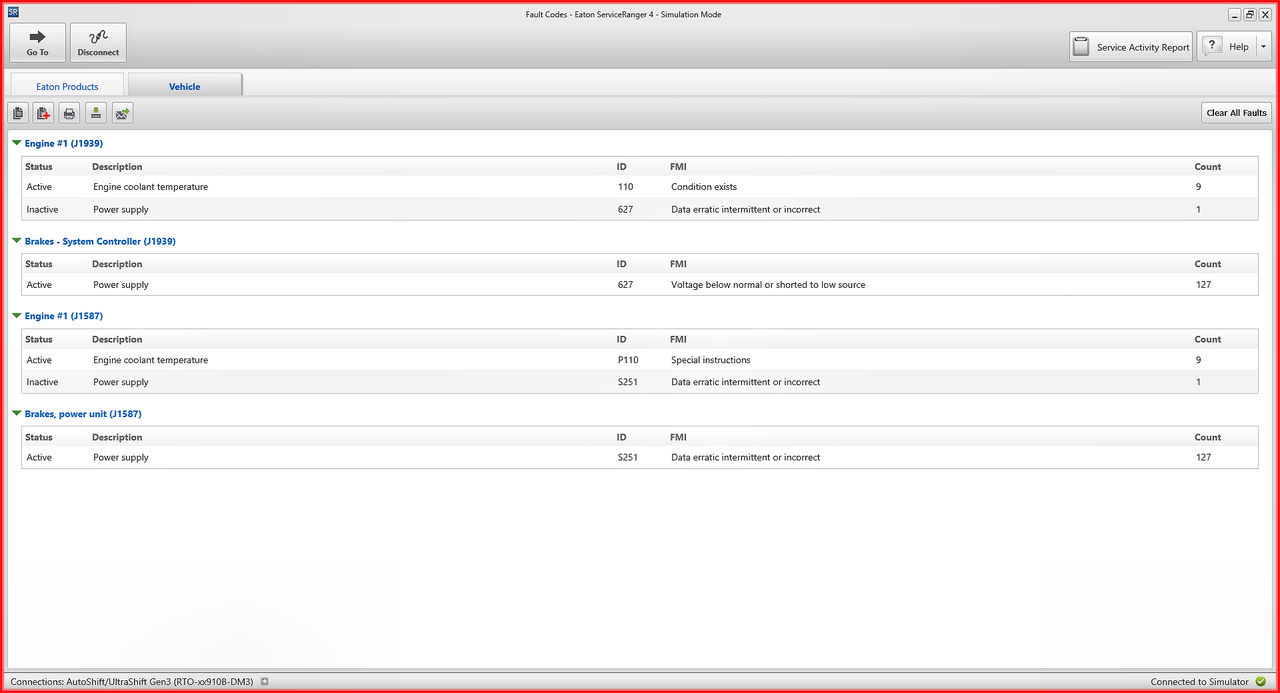Click the green download arrow icon

pos(95,113)
